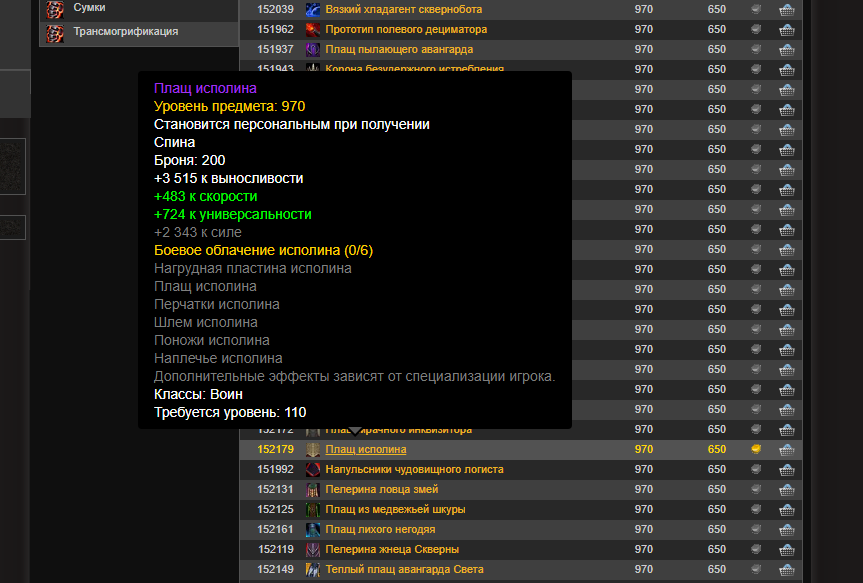Click the Плащ лихого негодяя item icon

click(x=313, y=530)
